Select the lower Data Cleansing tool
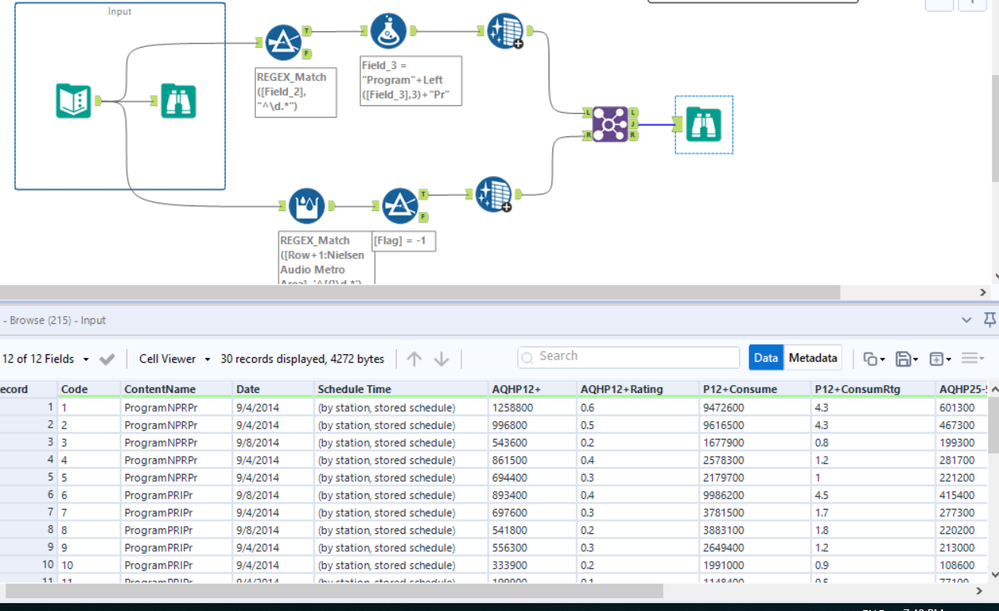 [494, 195]
